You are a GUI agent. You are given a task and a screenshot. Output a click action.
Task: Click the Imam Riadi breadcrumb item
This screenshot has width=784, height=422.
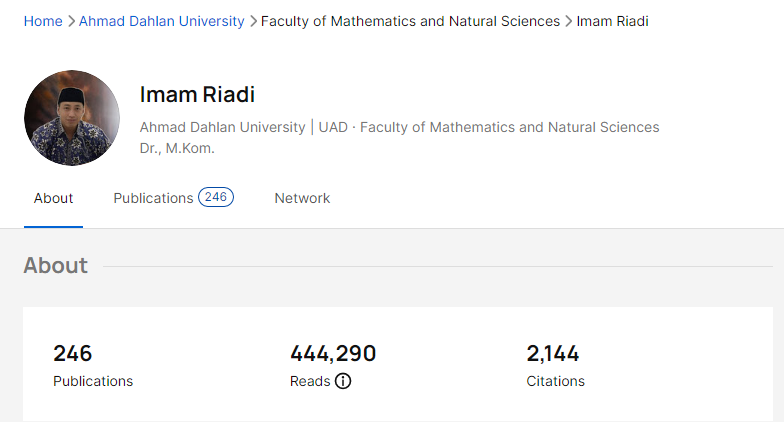[612, 21]
